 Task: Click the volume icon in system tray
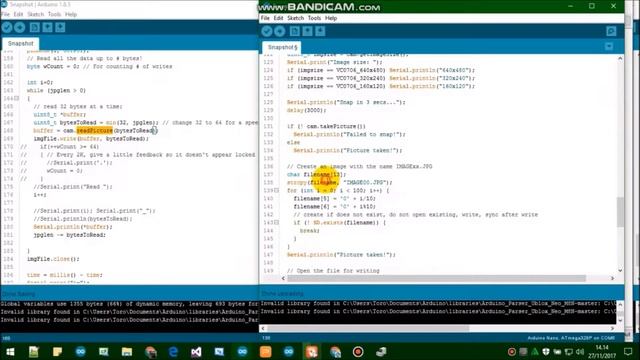pyautogui.click(x=580, y=351)
